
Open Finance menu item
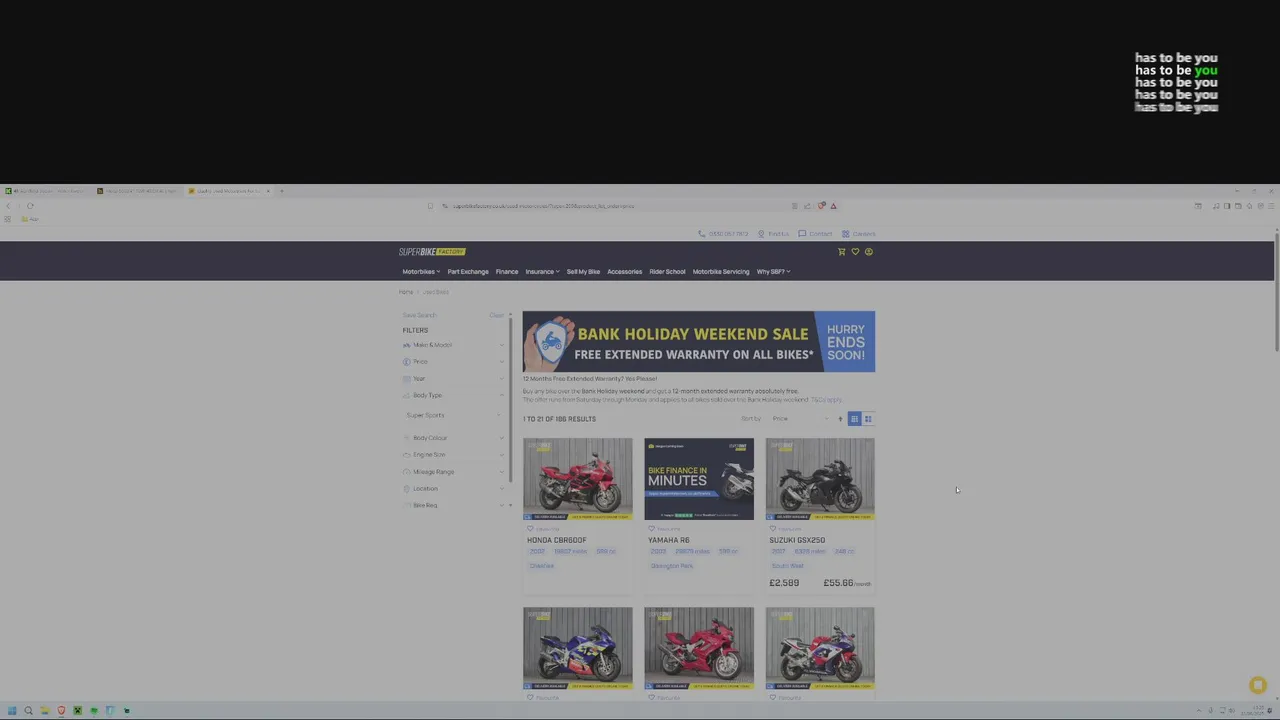507,272
